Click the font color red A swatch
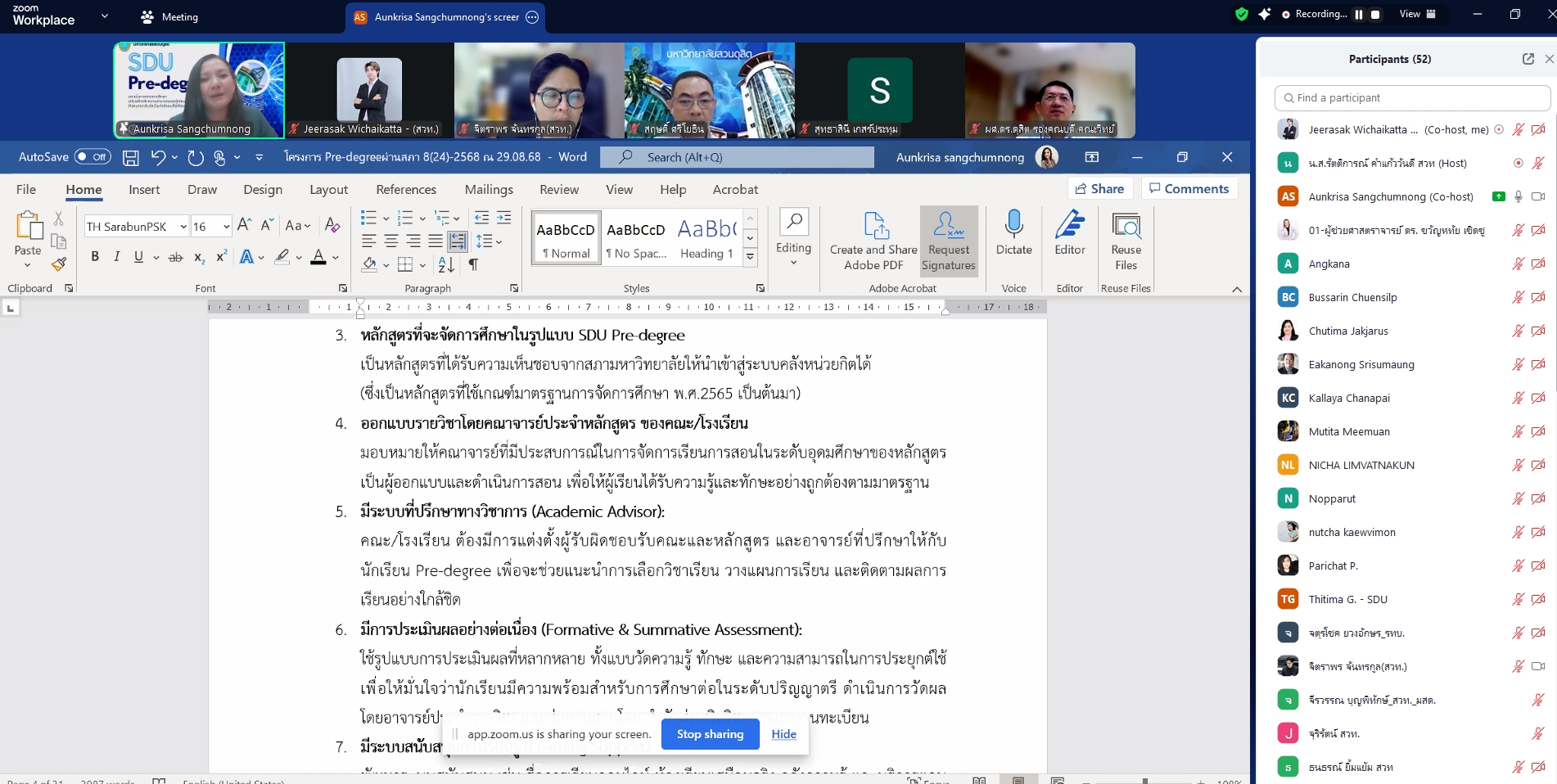 (x=318, y=257)
